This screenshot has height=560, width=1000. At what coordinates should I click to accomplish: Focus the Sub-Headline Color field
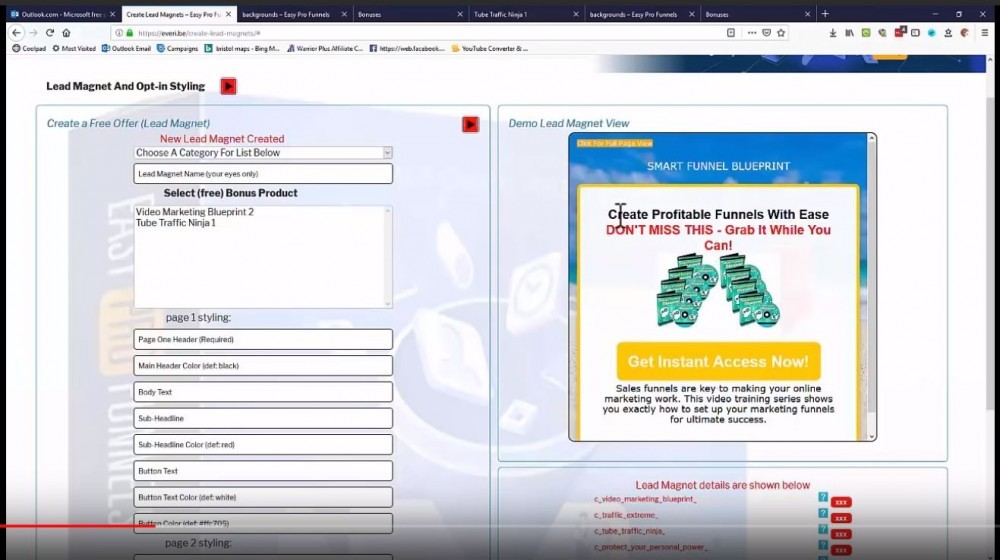coord(263,445)
